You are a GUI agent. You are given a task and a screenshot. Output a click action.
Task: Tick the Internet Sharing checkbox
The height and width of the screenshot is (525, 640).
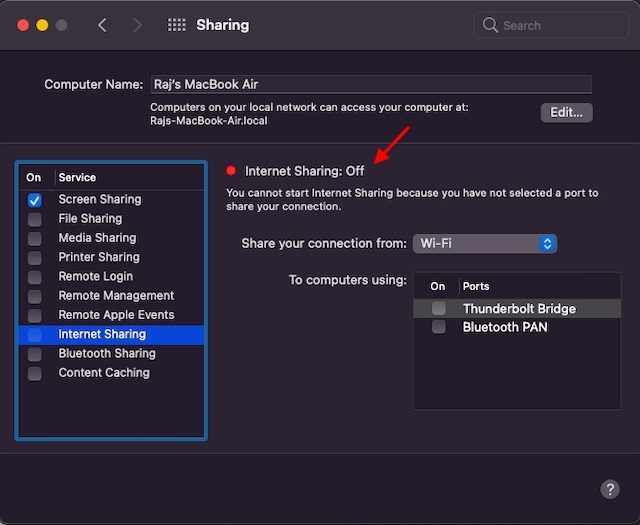coord(35,335)
